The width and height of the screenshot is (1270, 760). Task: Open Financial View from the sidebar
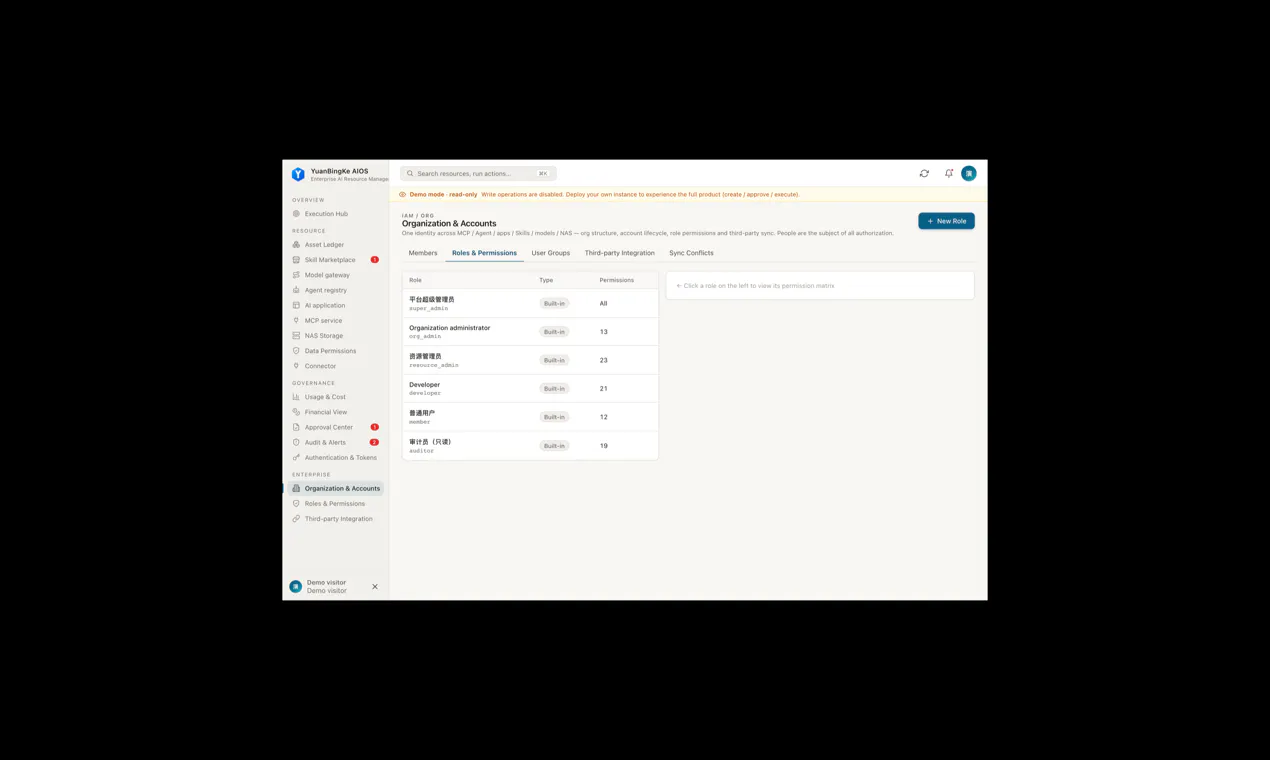[x=336, y=412]
